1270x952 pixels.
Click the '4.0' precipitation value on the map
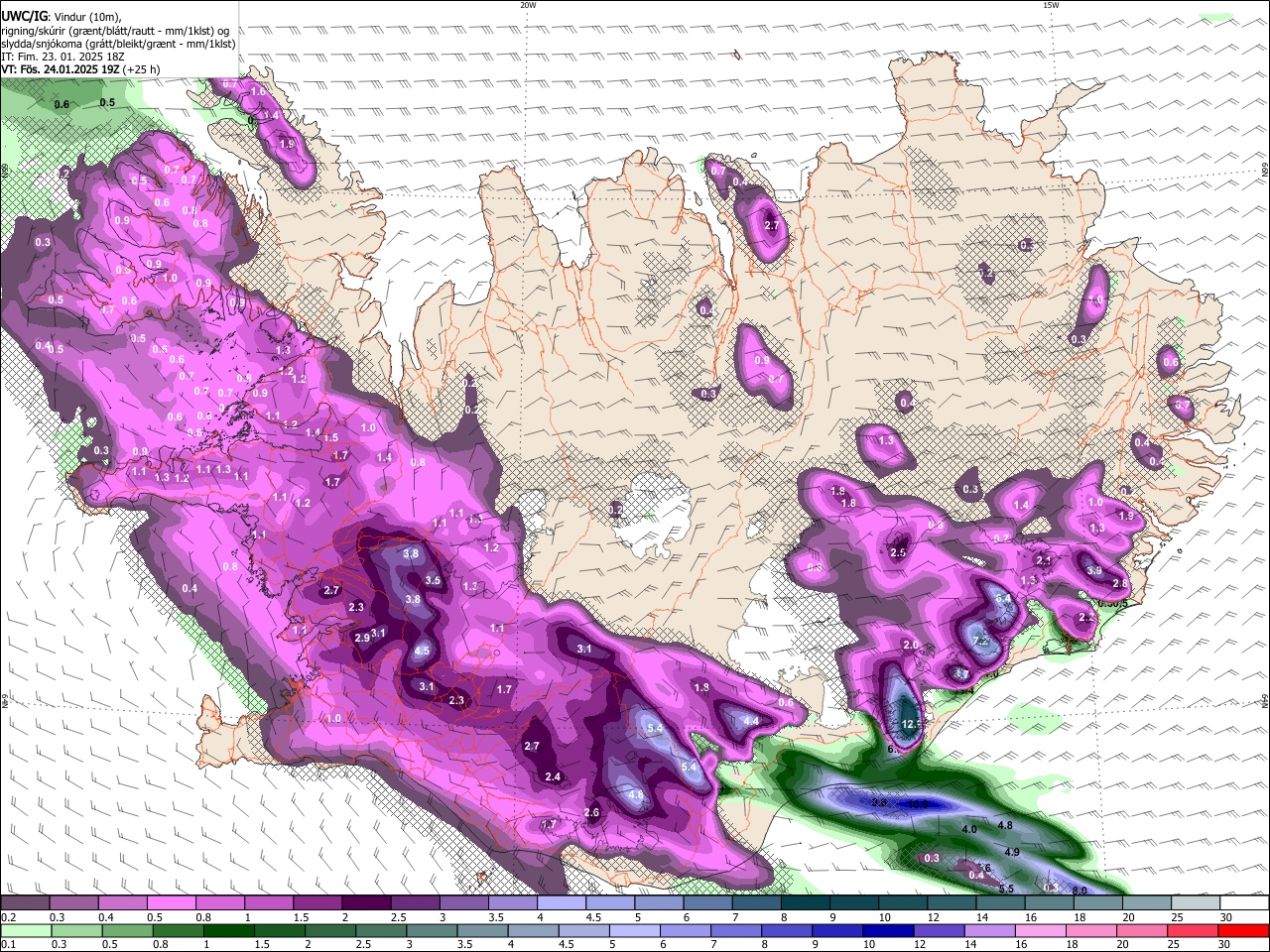click(970, 828)
